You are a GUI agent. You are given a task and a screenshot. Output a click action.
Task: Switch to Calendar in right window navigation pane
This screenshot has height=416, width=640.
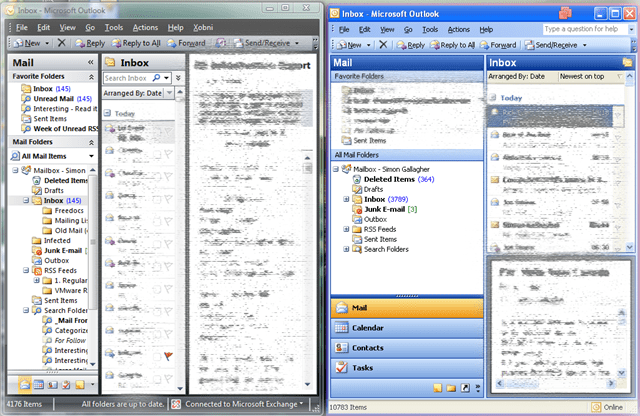click(x=369, y=327)
